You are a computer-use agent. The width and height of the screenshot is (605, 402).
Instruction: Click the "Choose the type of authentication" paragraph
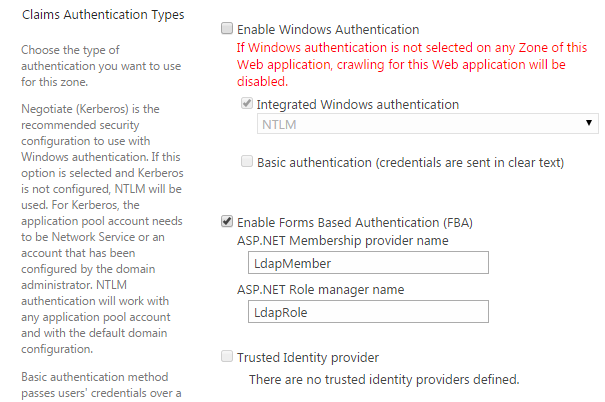[84, 65]
